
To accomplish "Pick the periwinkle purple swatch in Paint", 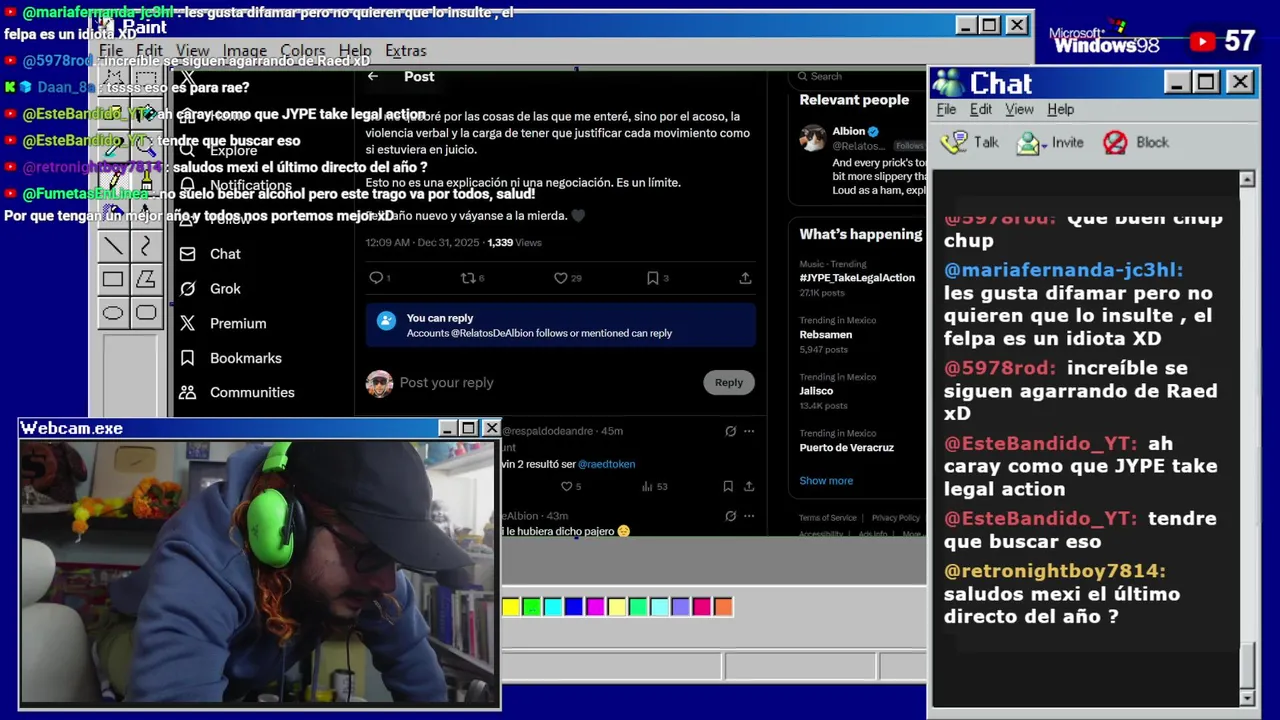I will pos(681,606).
